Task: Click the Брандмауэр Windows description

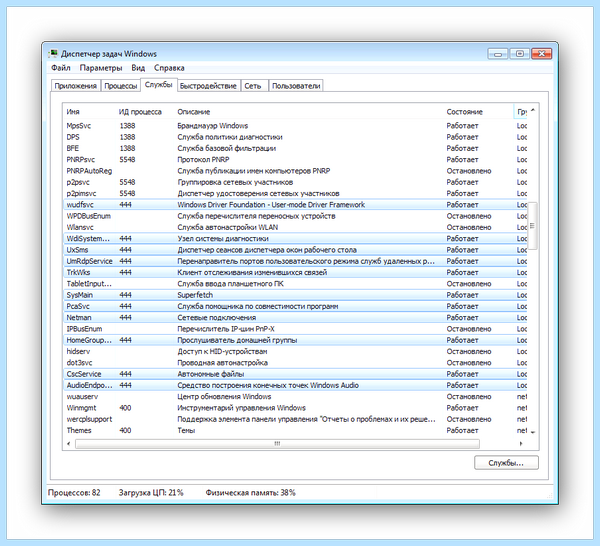Action: 212,125
